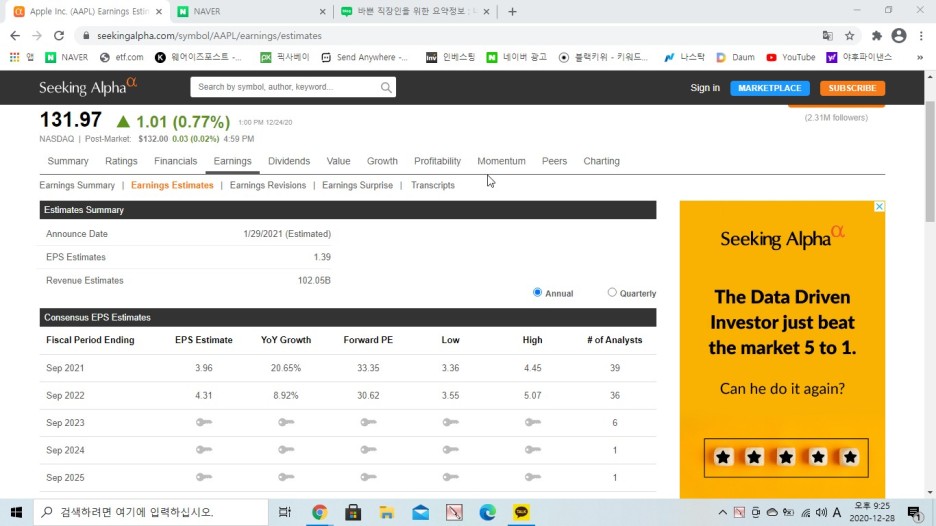Open Chrome extensions puzzle icon

tap(876, 36)
